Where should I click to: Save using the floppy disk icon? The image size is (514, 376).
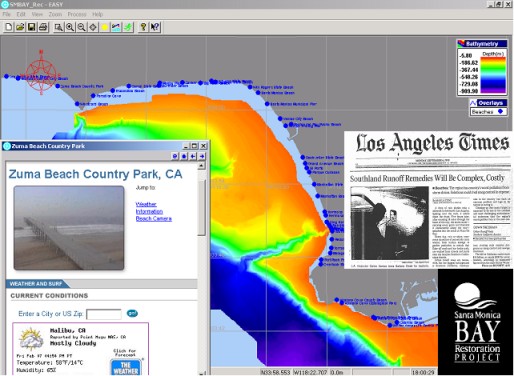pos(32,27)
